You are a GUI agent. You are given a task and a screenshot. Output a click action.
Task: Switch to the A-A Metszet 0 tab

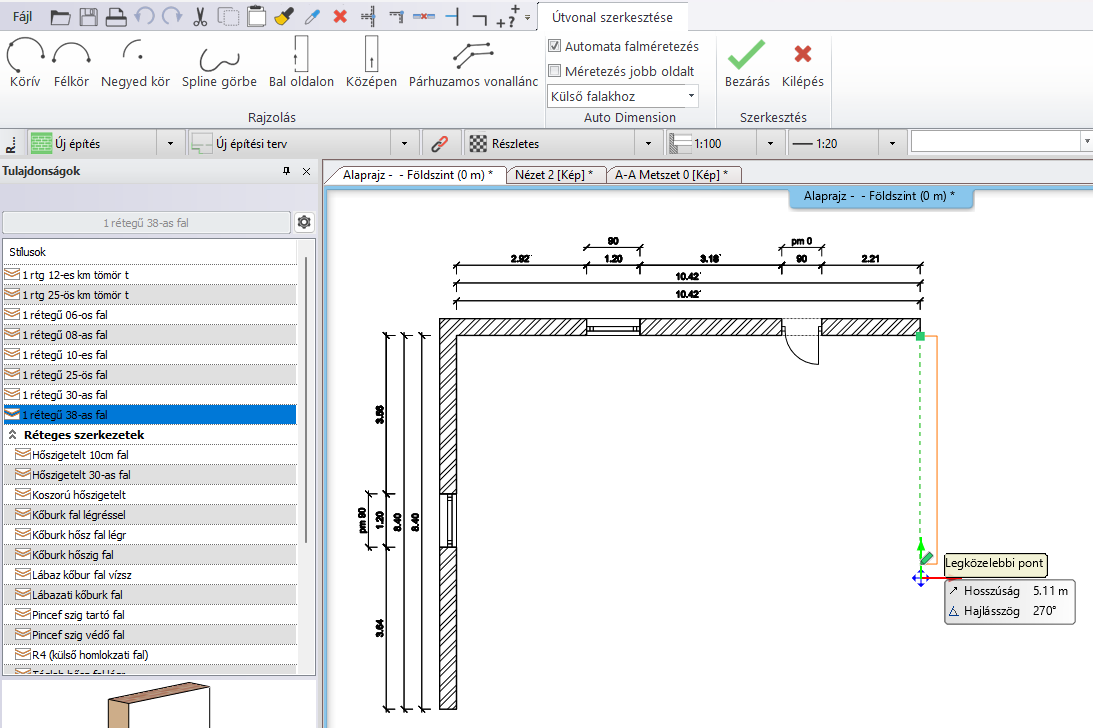(x=671, y=174)
